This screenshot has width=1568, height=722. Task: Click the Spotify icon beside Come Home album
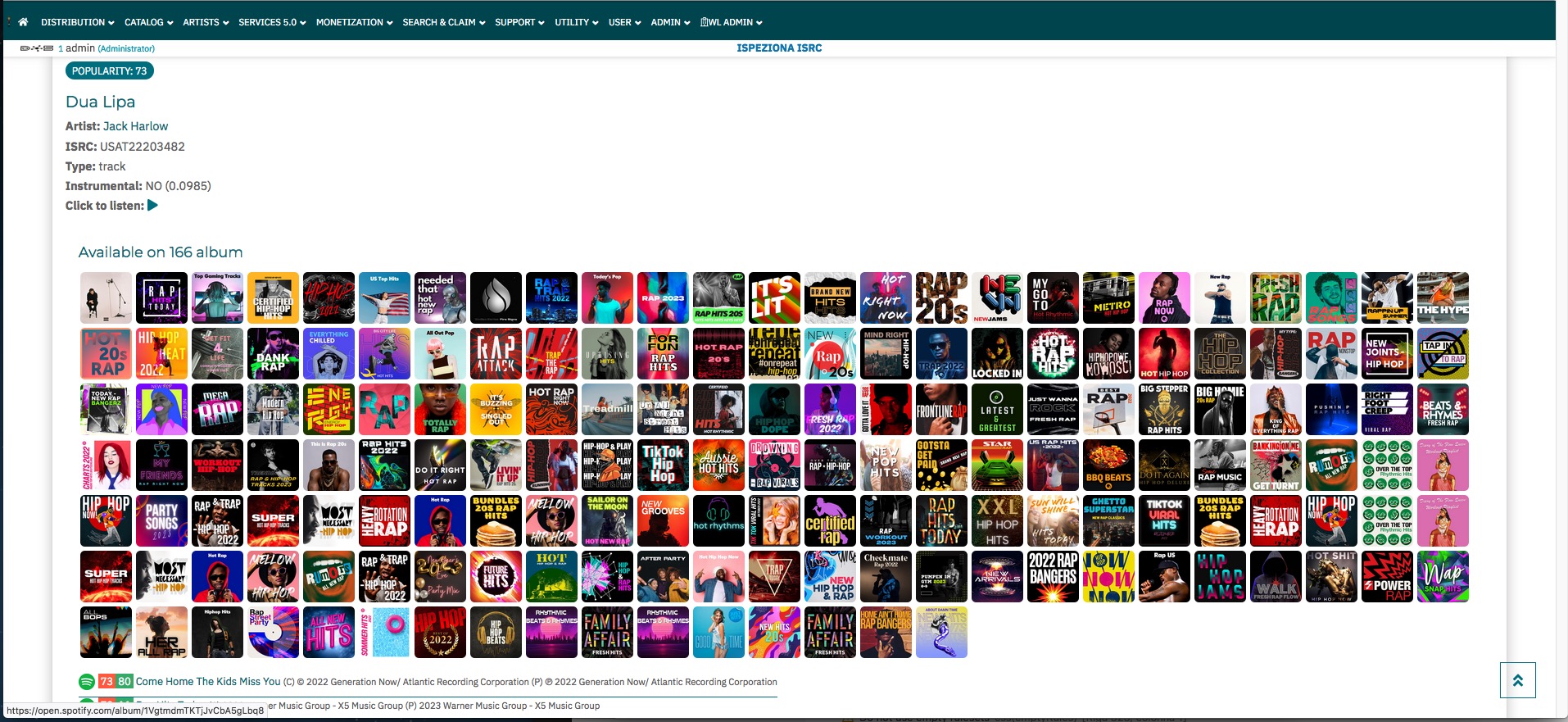click(86, 682)
